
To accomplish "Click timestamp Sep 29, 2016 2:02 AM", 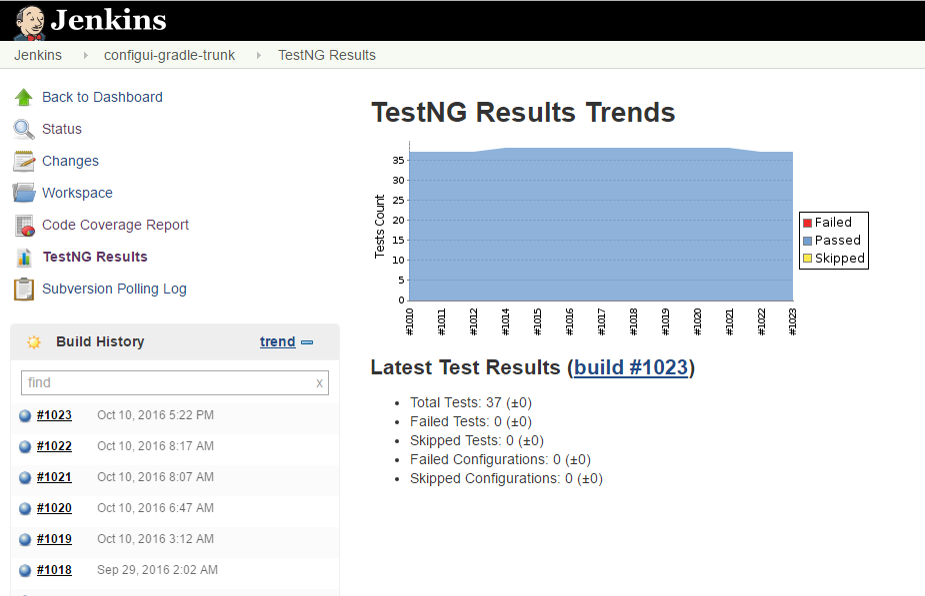I will (158, 570).
